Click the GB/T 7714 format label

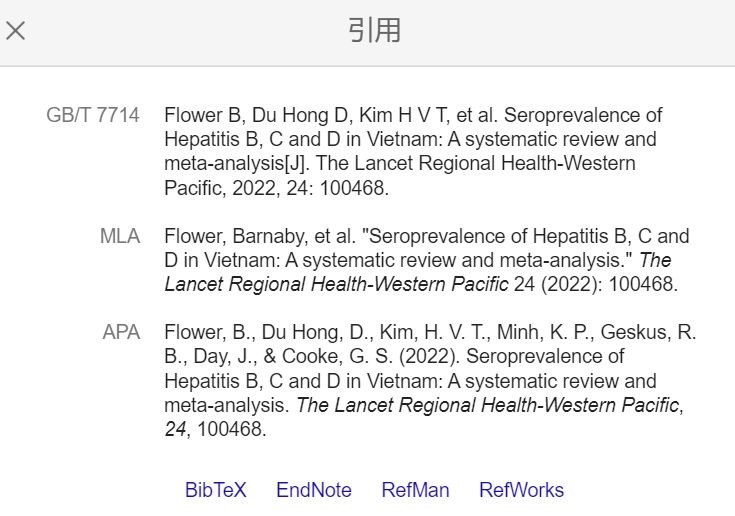click(93, 115)
